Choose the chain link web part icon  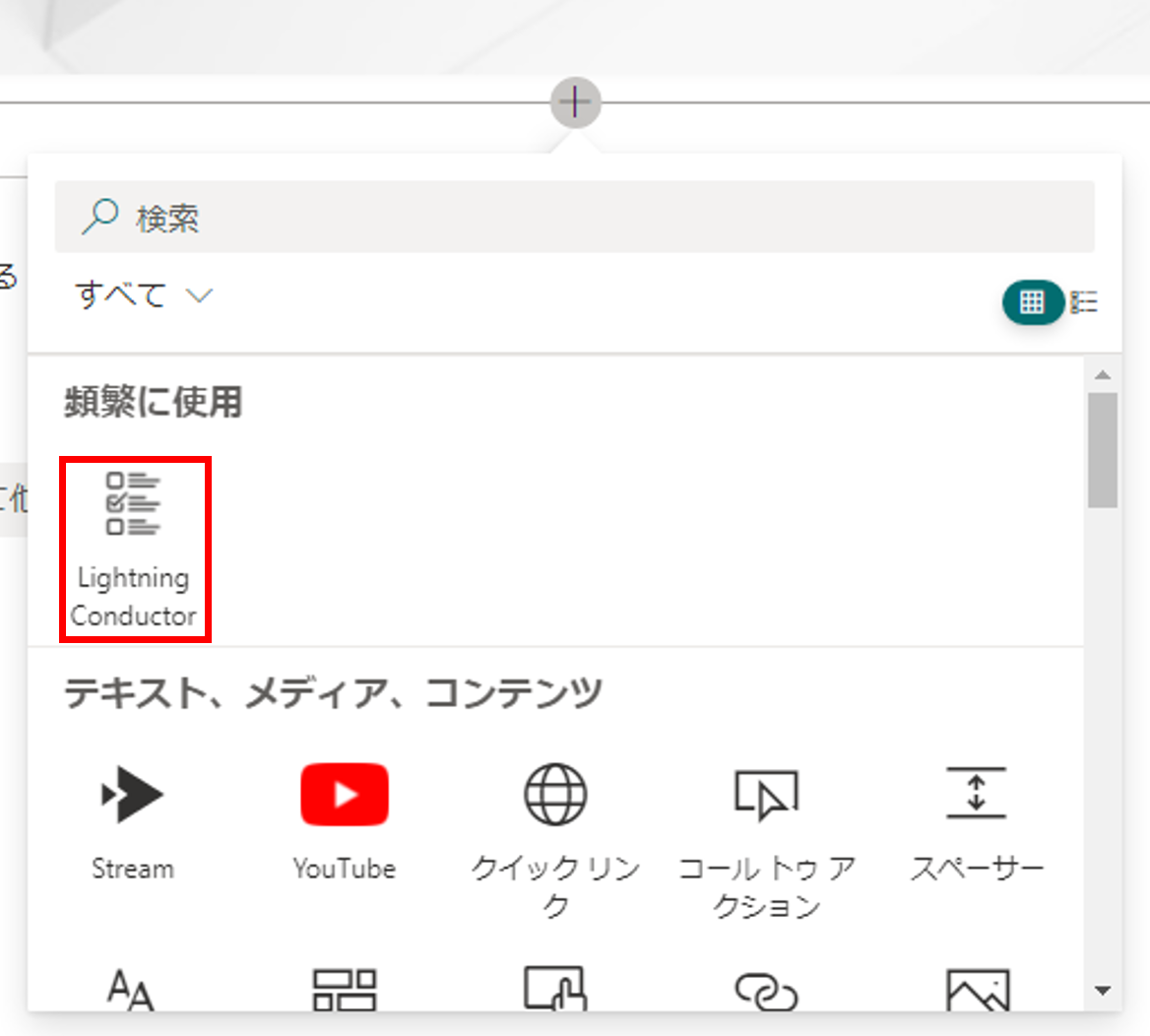[766, 991]
